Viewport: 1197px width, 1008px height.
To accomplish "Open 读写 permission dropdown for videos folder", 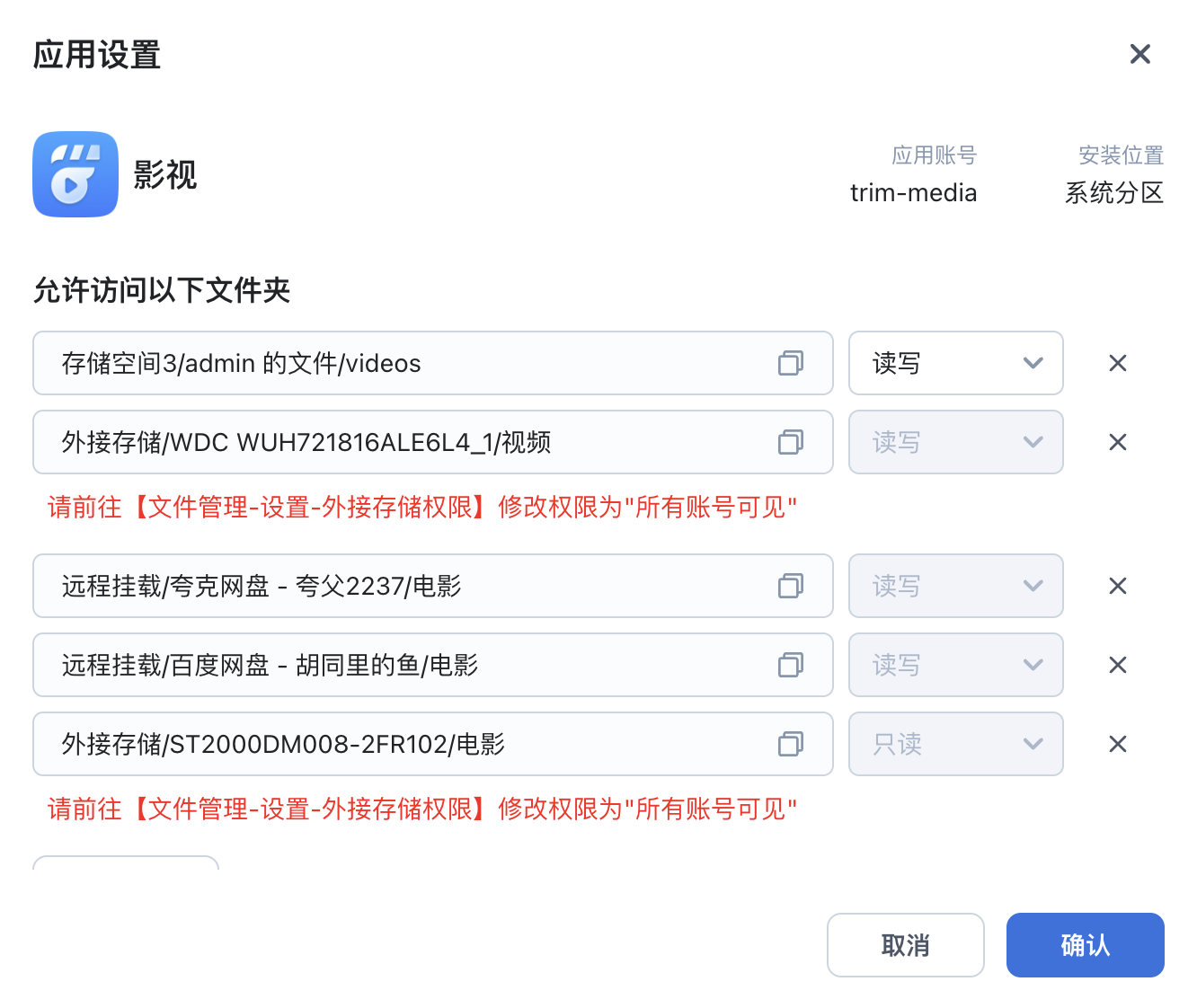I will point(955,363).
